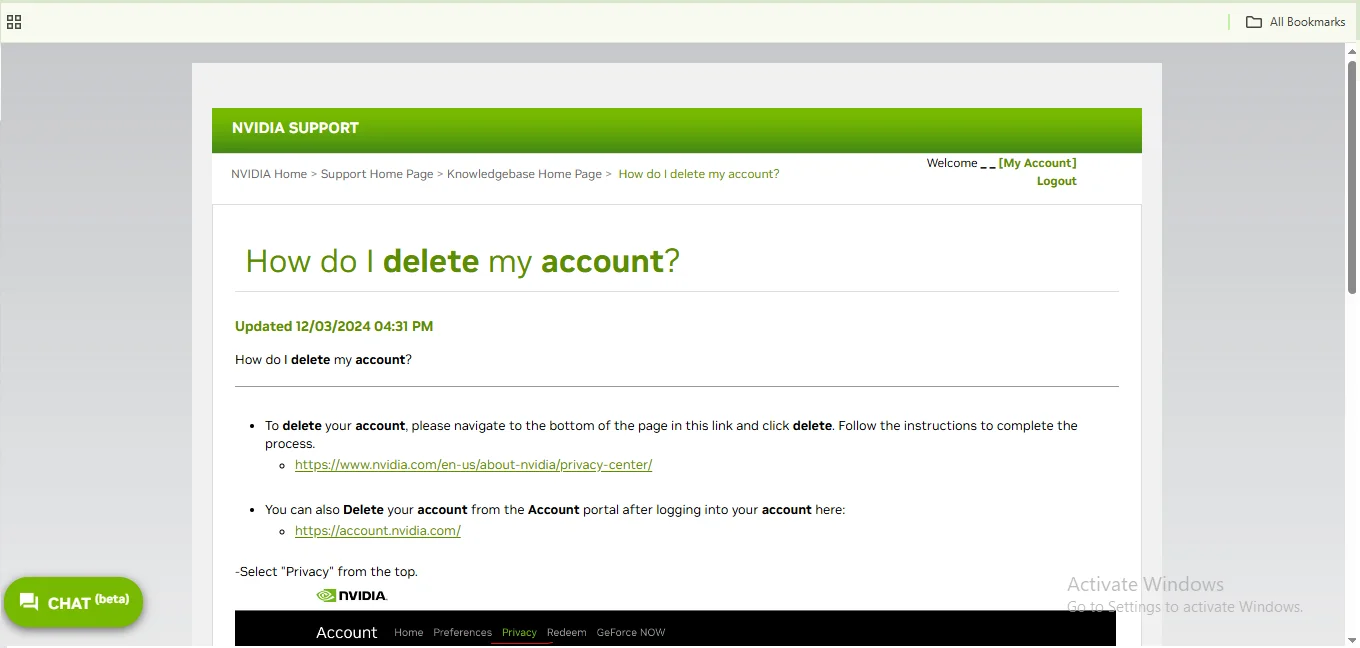Viewport: 1360px width, 648px height.
Task: Click the Preferences tab in account image
Action: (x=462, y=632)
